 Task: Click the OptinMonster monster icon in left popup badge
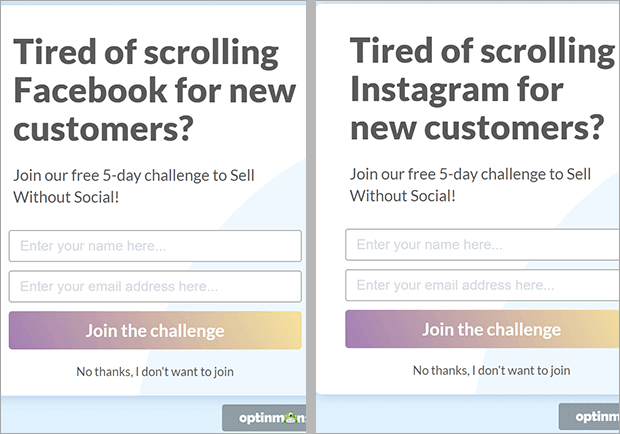[x=291, y=418]
